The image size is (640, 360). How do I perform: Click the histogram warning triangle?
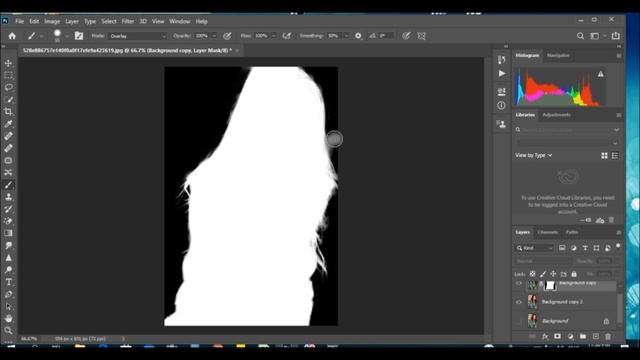(x=600, y=74)
